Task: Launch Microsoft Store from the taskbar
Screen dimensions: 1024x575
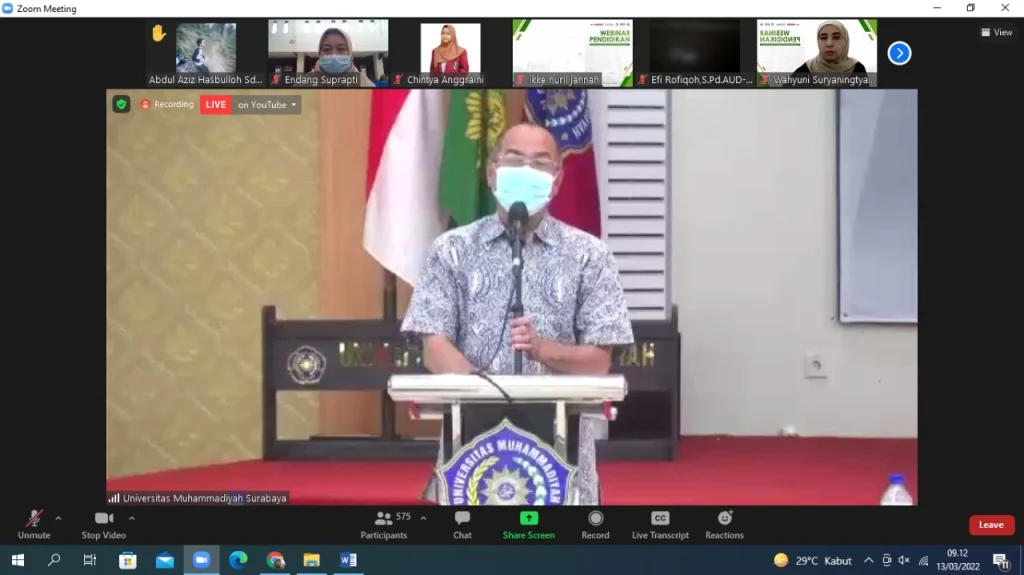Action: (127, 560)
